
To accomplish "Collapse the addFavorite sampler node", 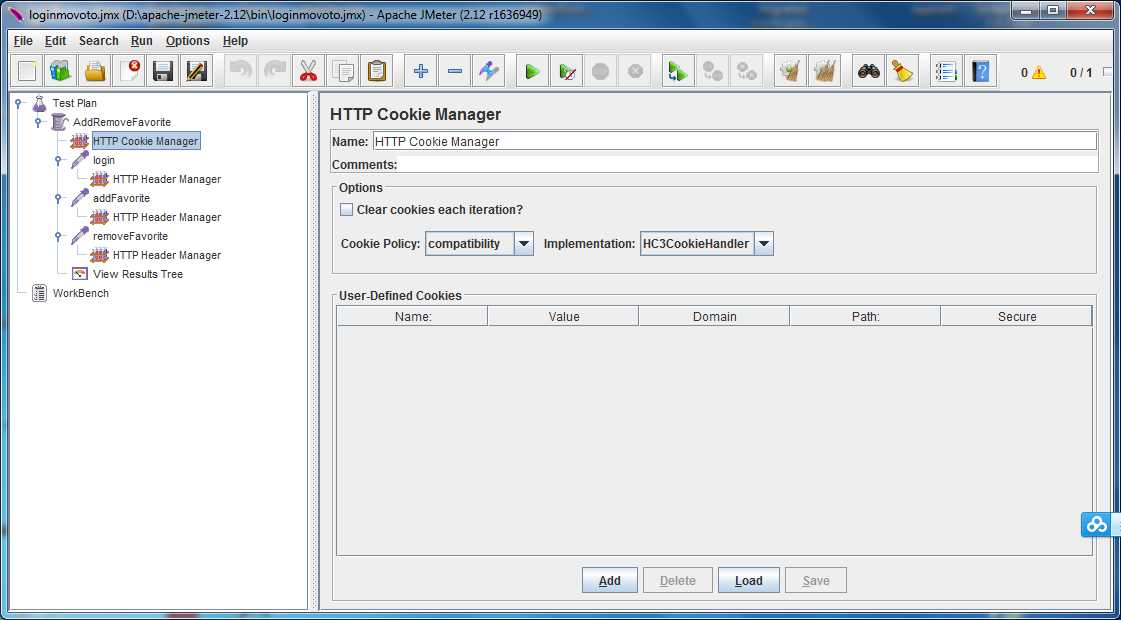I will pos(59,198).
